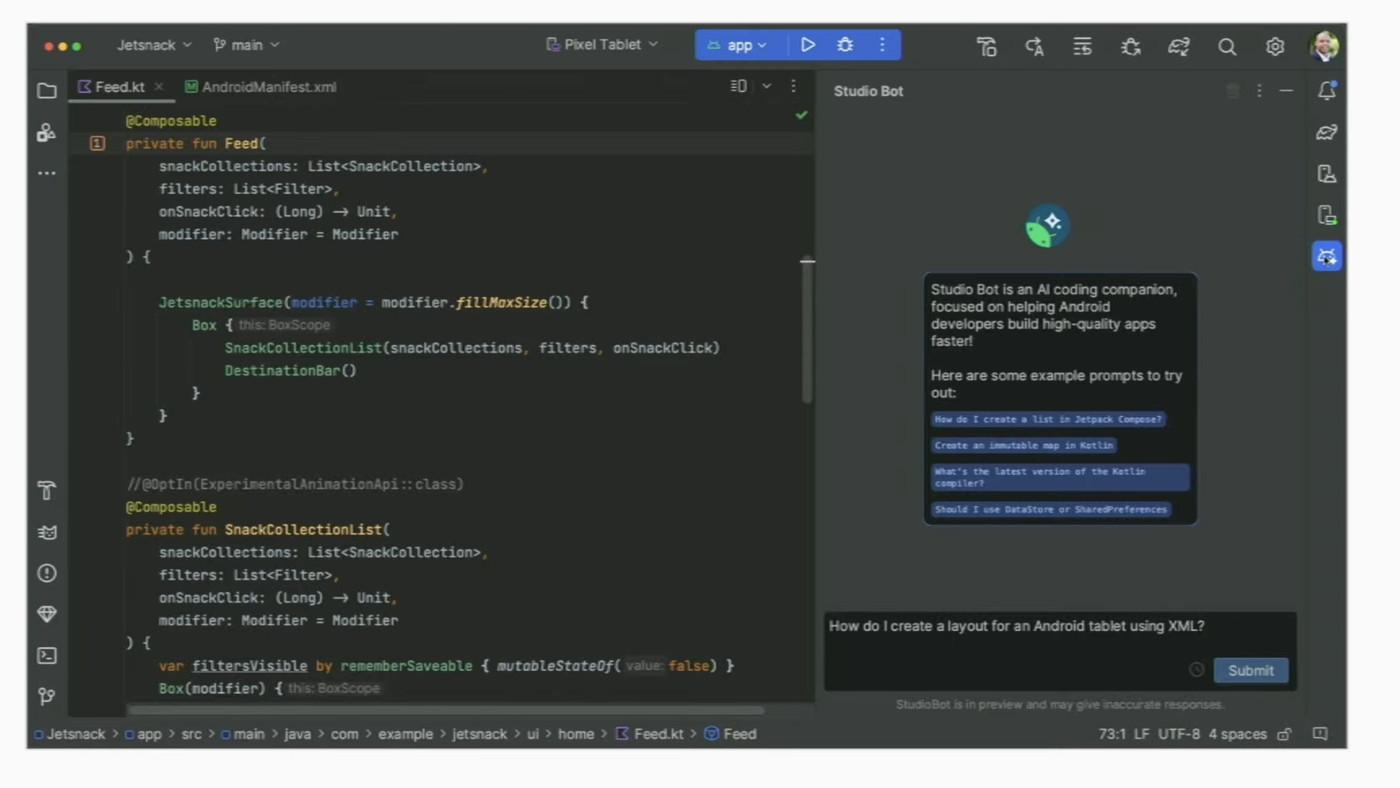The image size is (1400, 788).
Task: Switch to the AndroidManifest.xml tab
Action: pyautogui.click(x=268, y=87)
